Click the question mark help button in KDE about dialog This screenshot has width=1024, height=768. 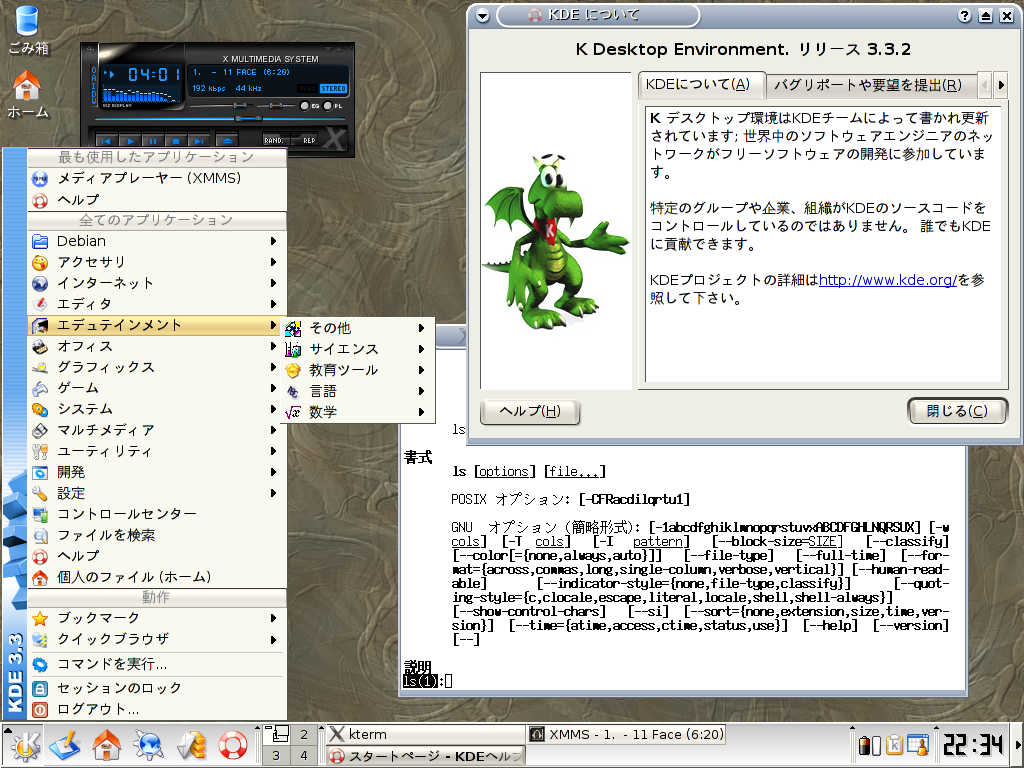pyautogui.click(x=964, y=16)
